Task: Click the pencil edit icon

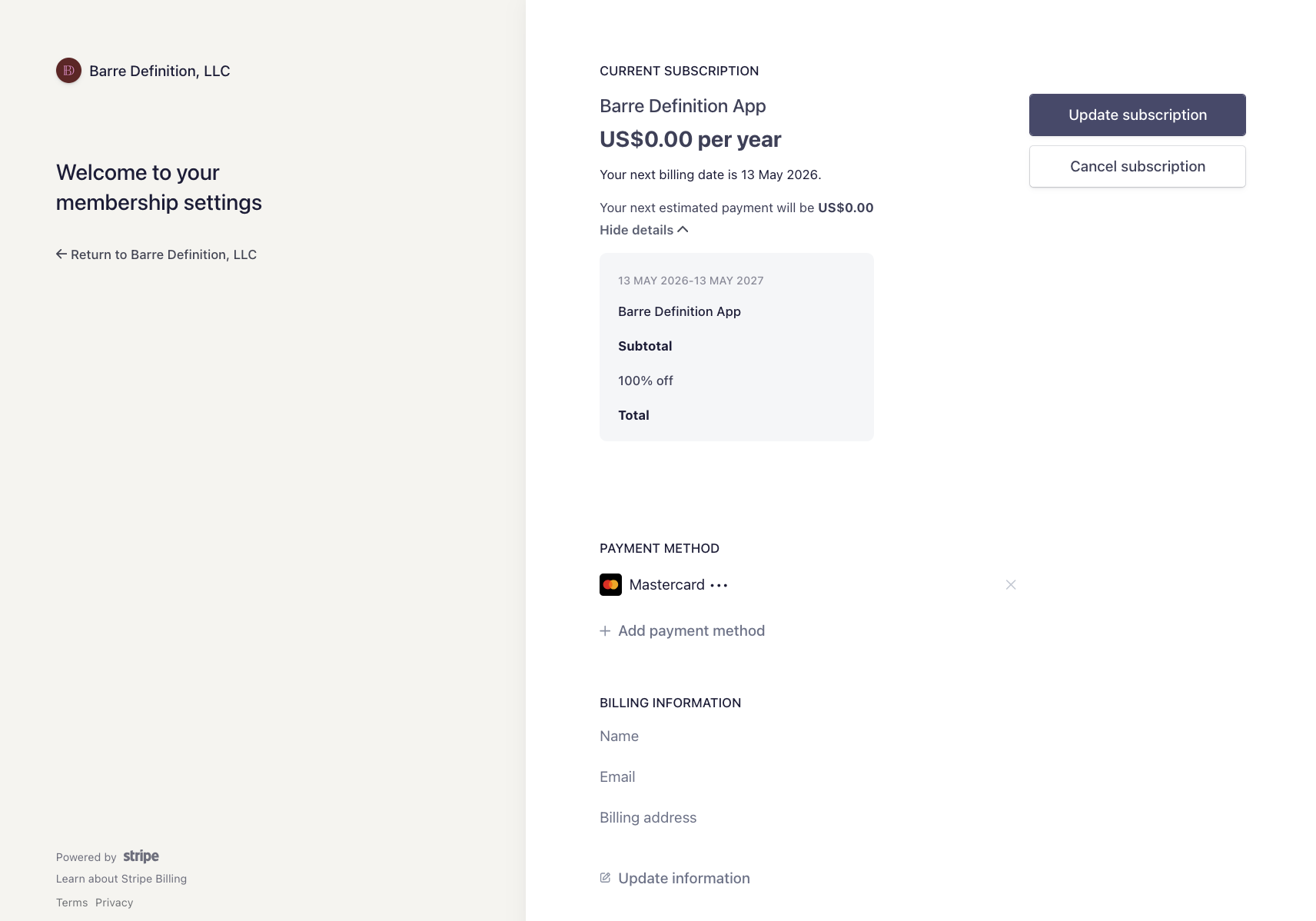Action: [605, 878]
